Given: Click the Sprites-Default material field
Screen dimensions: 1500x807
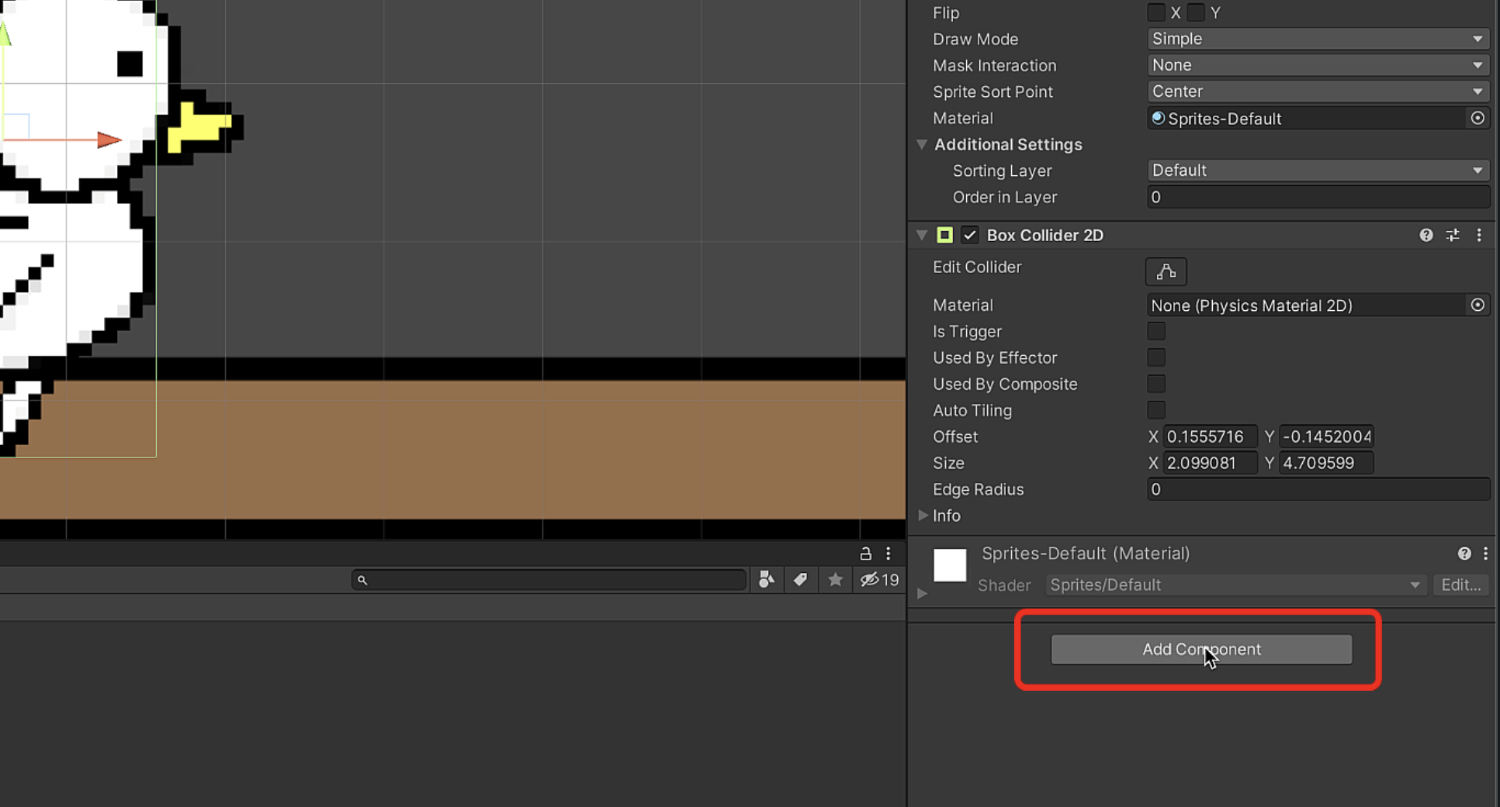Looking at the screenshot, I should click(x=1307, y=118).
